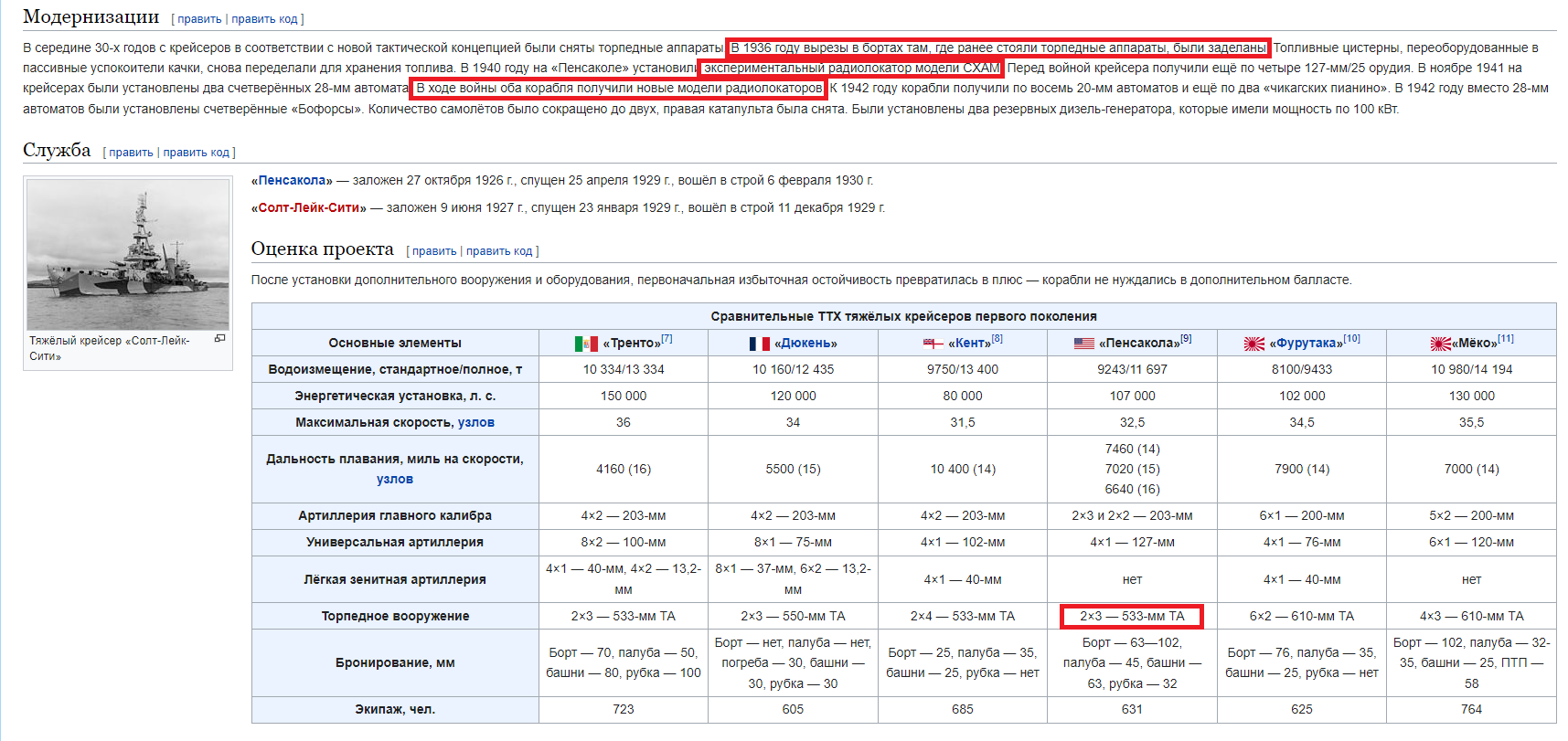Open the «Кент» table header link
Screen dimensions: 1568x741
click(970, 344)
